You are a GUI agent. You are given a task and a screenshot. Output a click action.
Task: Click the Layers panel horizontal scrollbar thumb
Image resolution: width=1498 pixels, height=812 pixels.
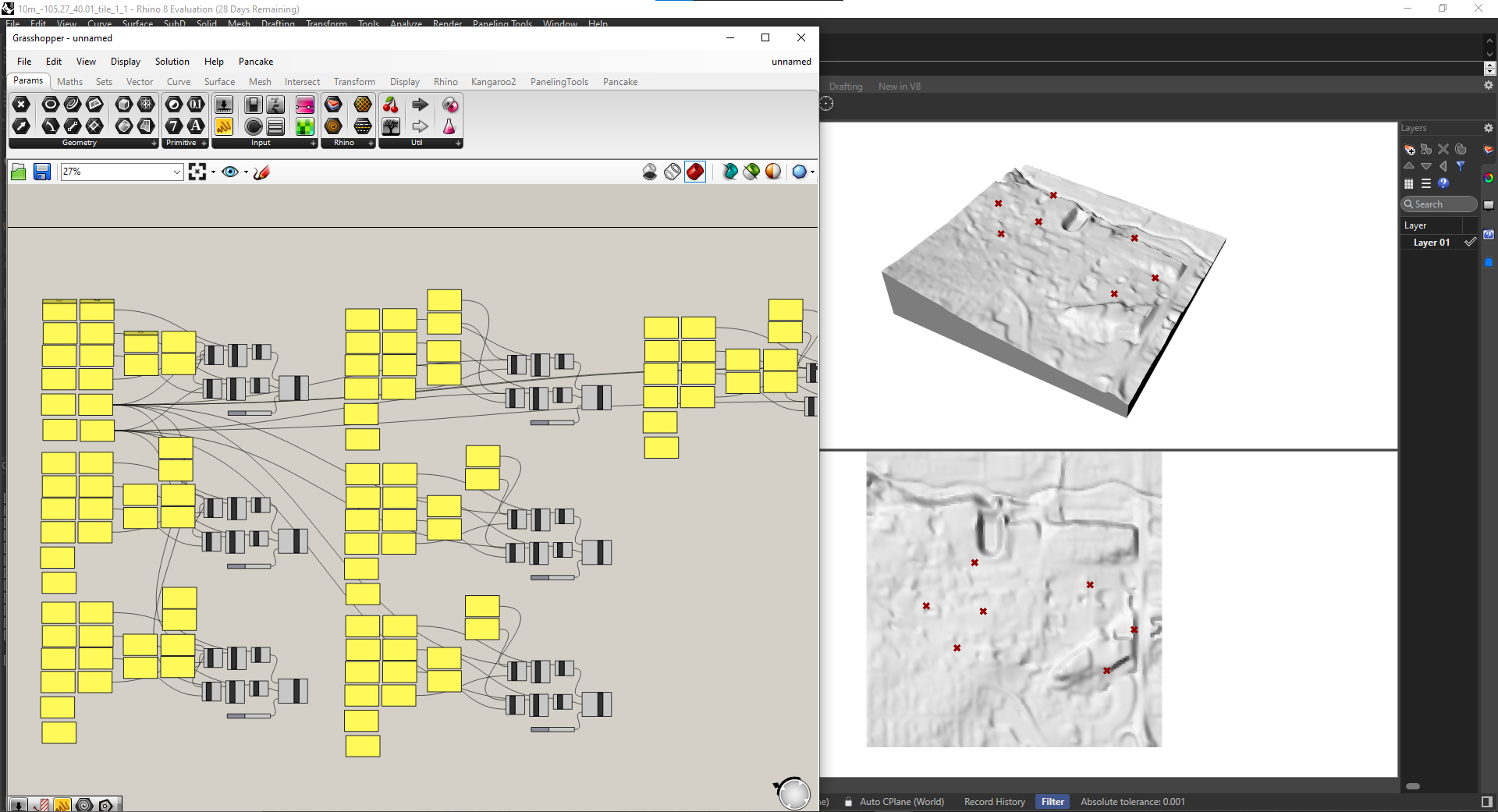1413,786
